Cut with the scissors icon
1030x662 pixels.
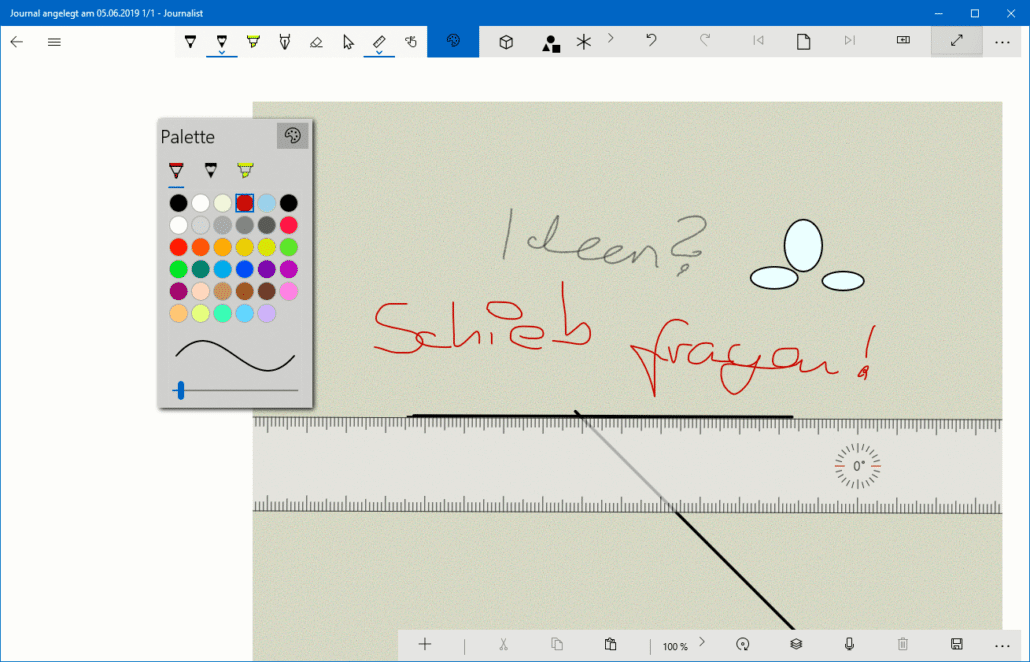pos(503,644)
